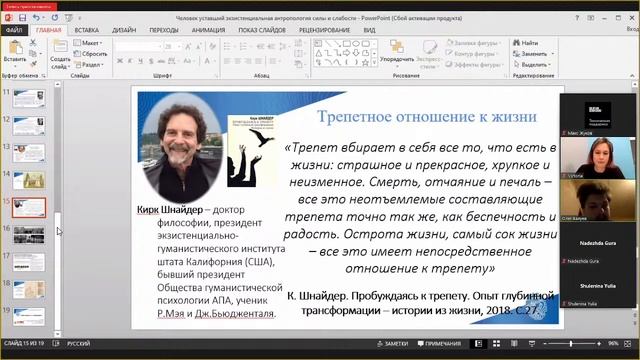Viewport: 640px width, 360px height.
Task: Click the Paste (Вставить) icon
Action: click(15, 48)
